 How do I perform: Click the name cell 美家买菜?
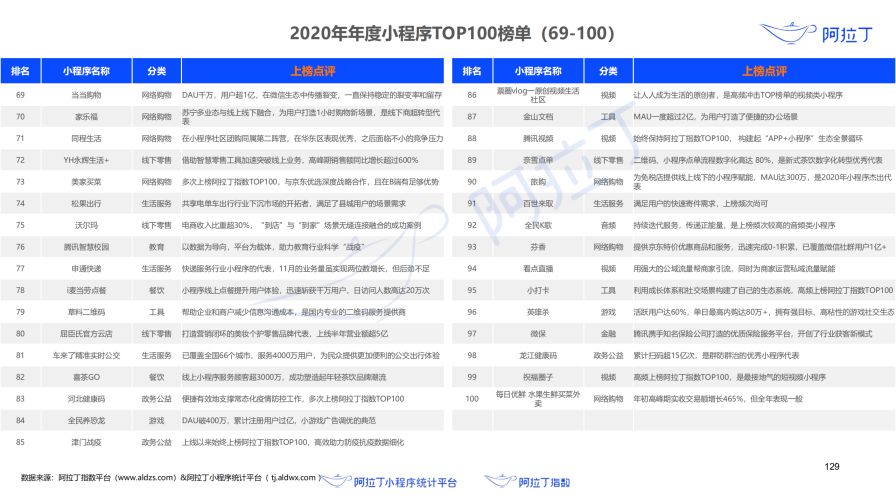pos(86,182)
